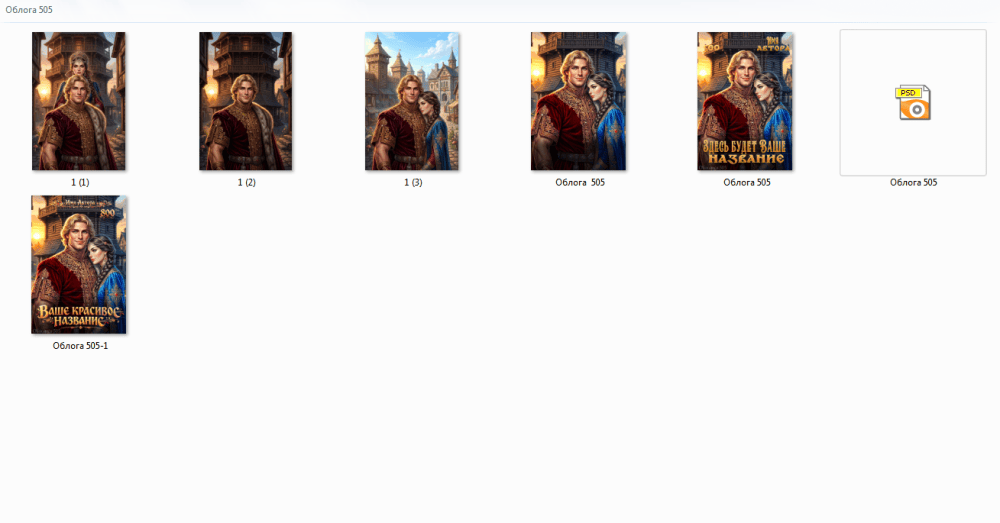1000x523 pixels.
Task: Click the 'Облога 505-1' filename label
Action: click(80, 346)
